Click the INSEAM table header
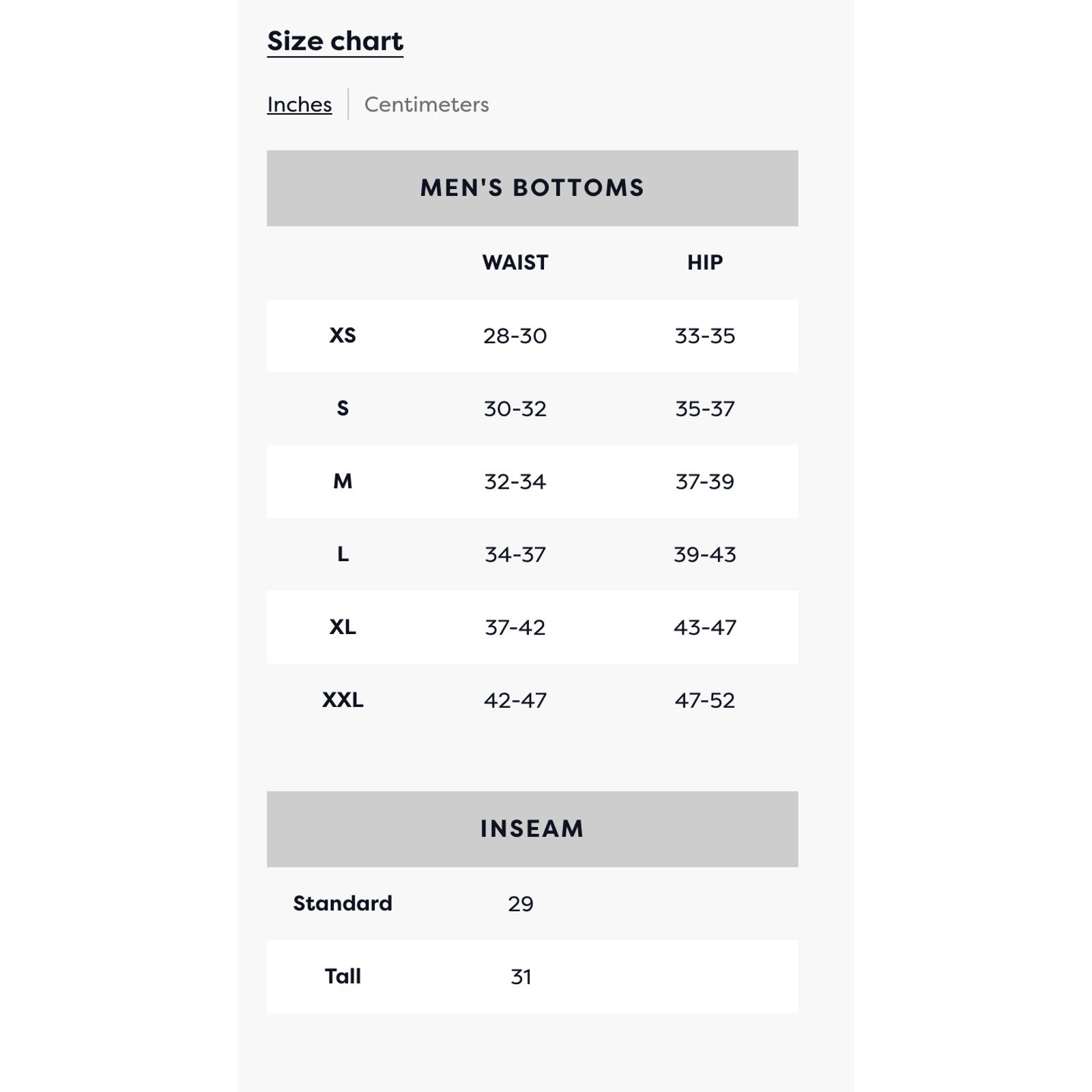Viewport: 1092px width, 1092px height. (x=532, y=829)
